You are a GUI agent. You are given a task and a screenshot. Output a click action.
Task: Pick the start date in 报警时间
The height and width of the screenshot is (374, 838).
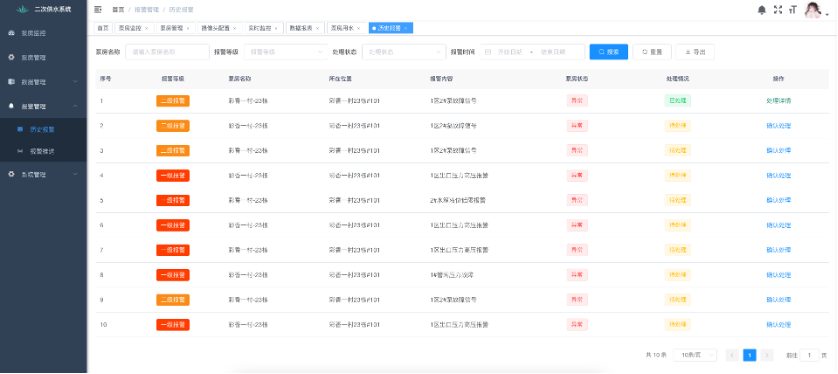click(510, 52)
